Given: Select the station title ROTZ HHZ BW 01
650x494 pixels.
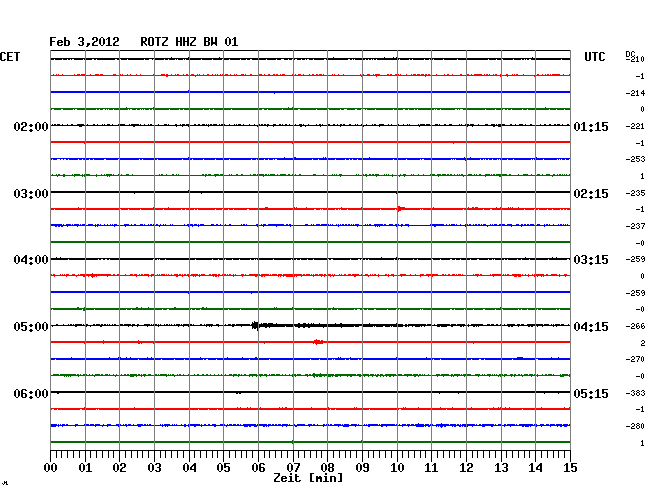Looking at the screenshot, I should (x=189, y=42).
